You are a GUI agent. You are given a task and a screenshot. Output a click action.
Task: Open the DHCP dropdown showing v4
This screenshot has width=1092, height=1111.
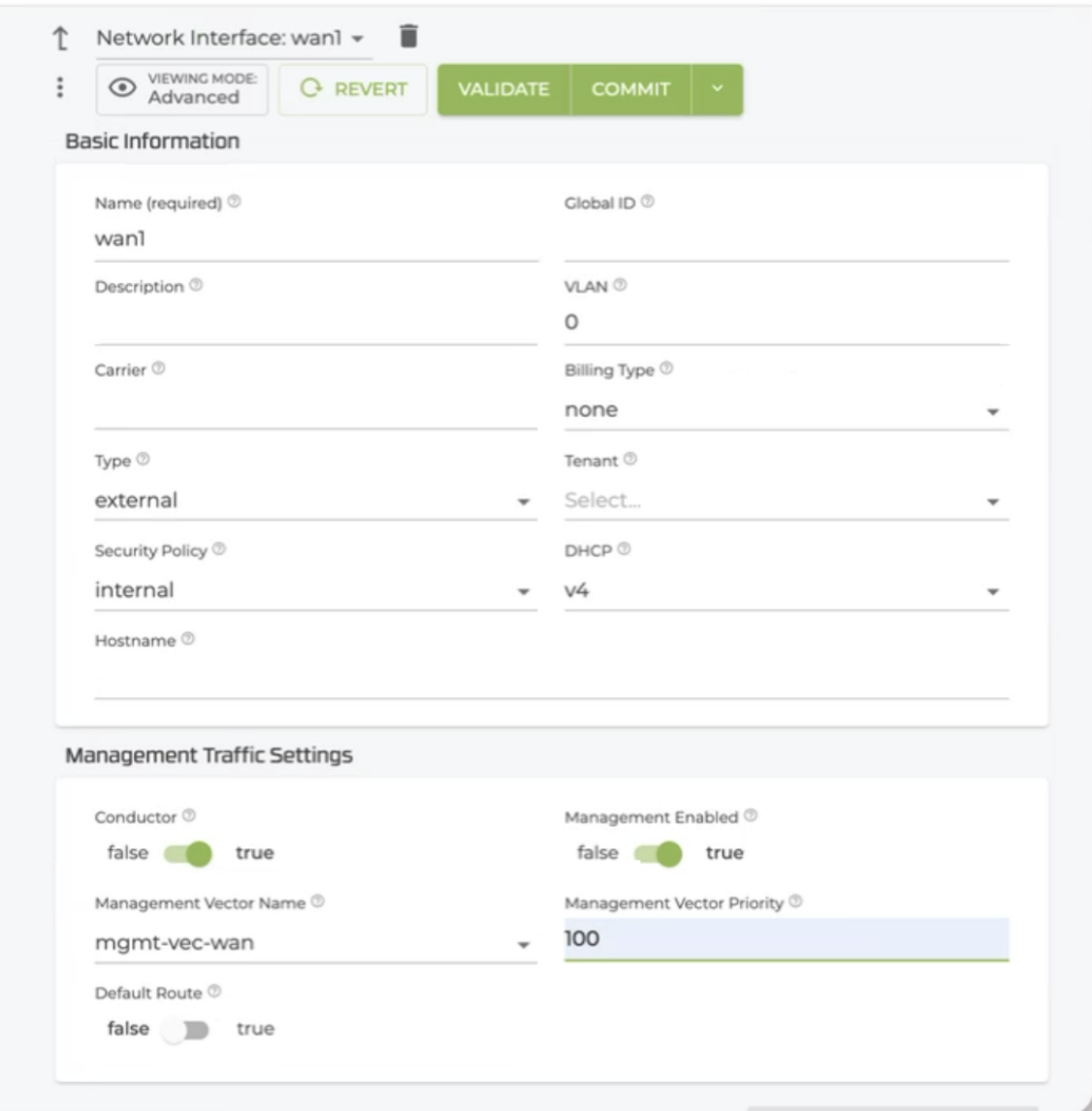[x=786, y=591]
